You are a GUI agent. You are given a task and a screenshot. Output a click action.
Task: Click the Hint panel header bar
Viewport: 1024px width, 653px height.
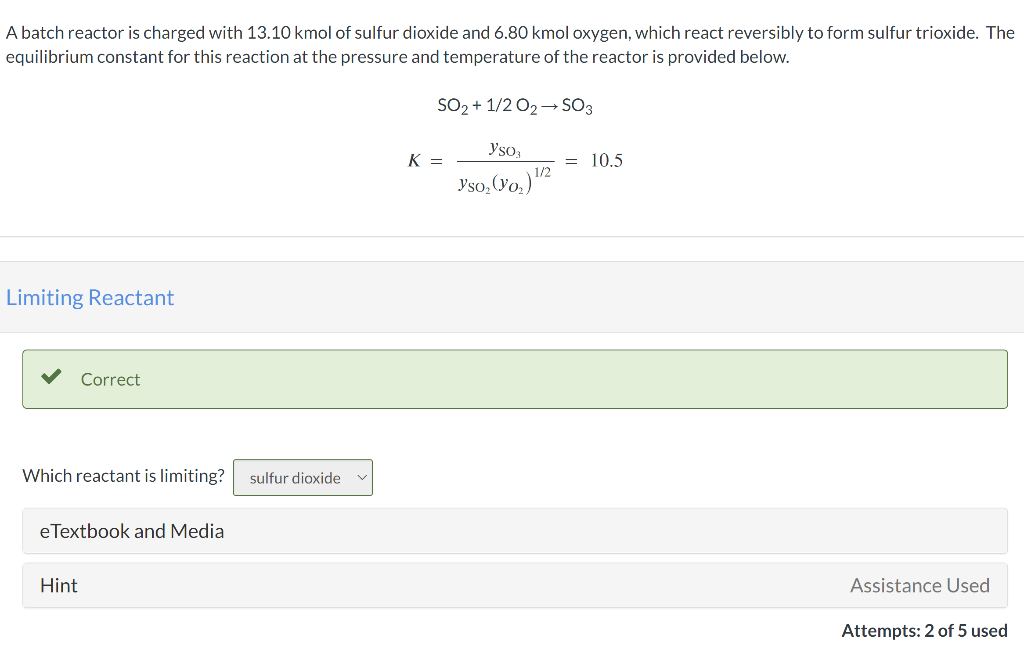tap(514, 585)
